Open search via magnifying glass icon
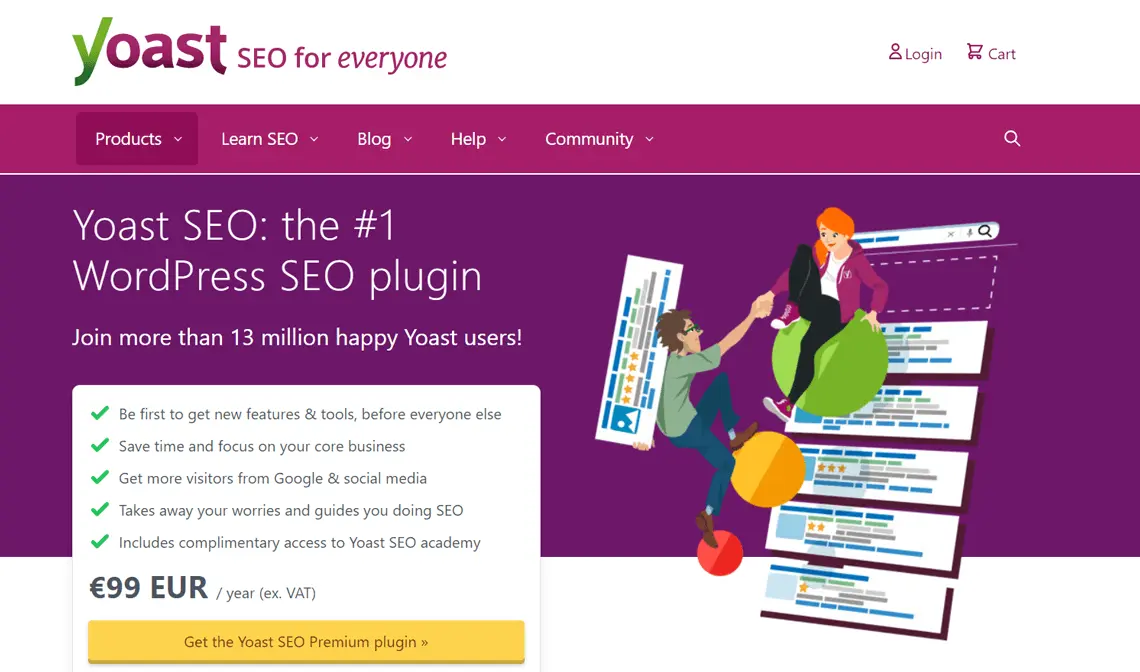1140x672 pixels. click(1012, 138)
